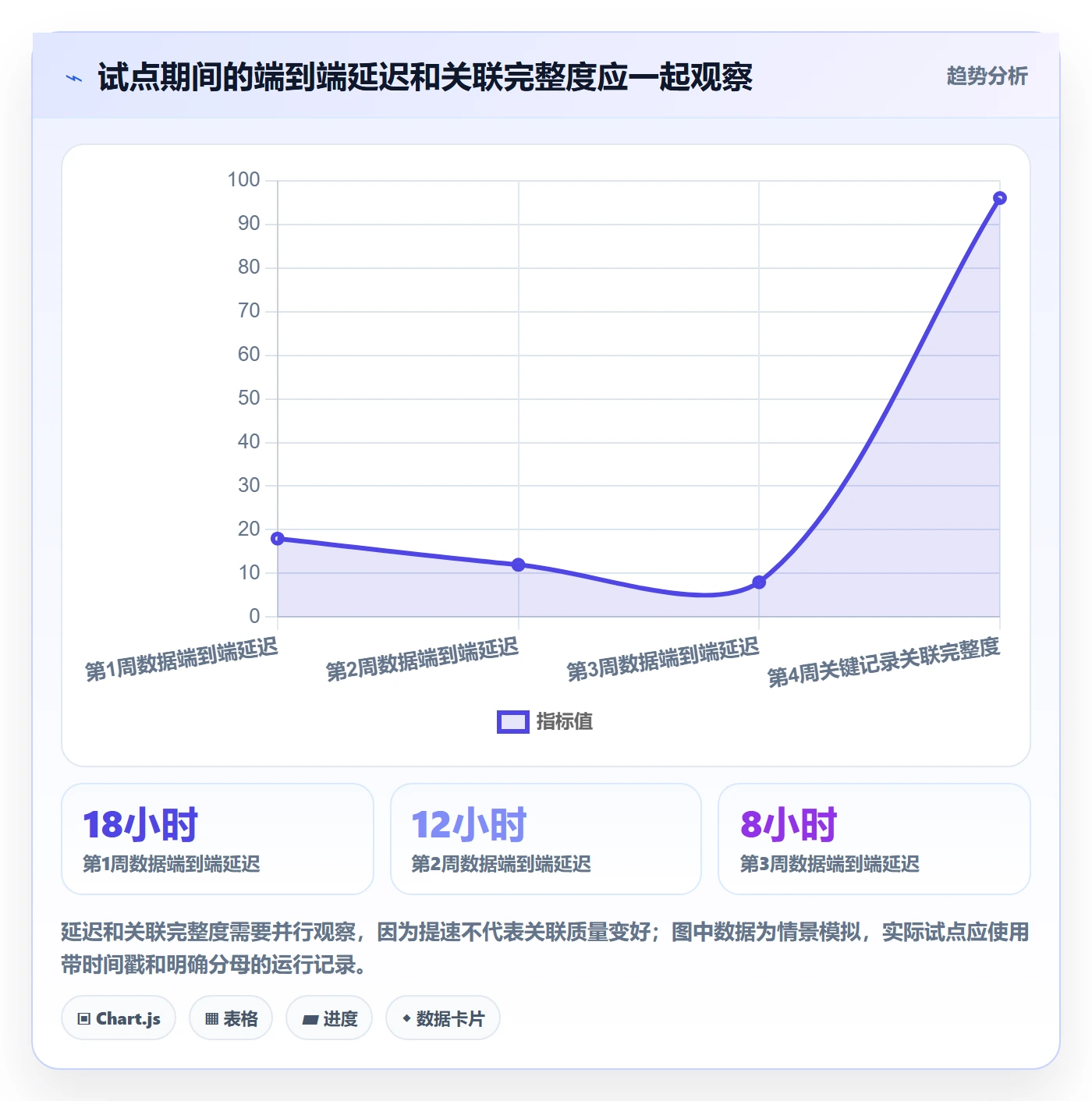Click the x-axis label 第1周数据端到端延迟
This screenshot has width=1092, height=1101.
181,660
